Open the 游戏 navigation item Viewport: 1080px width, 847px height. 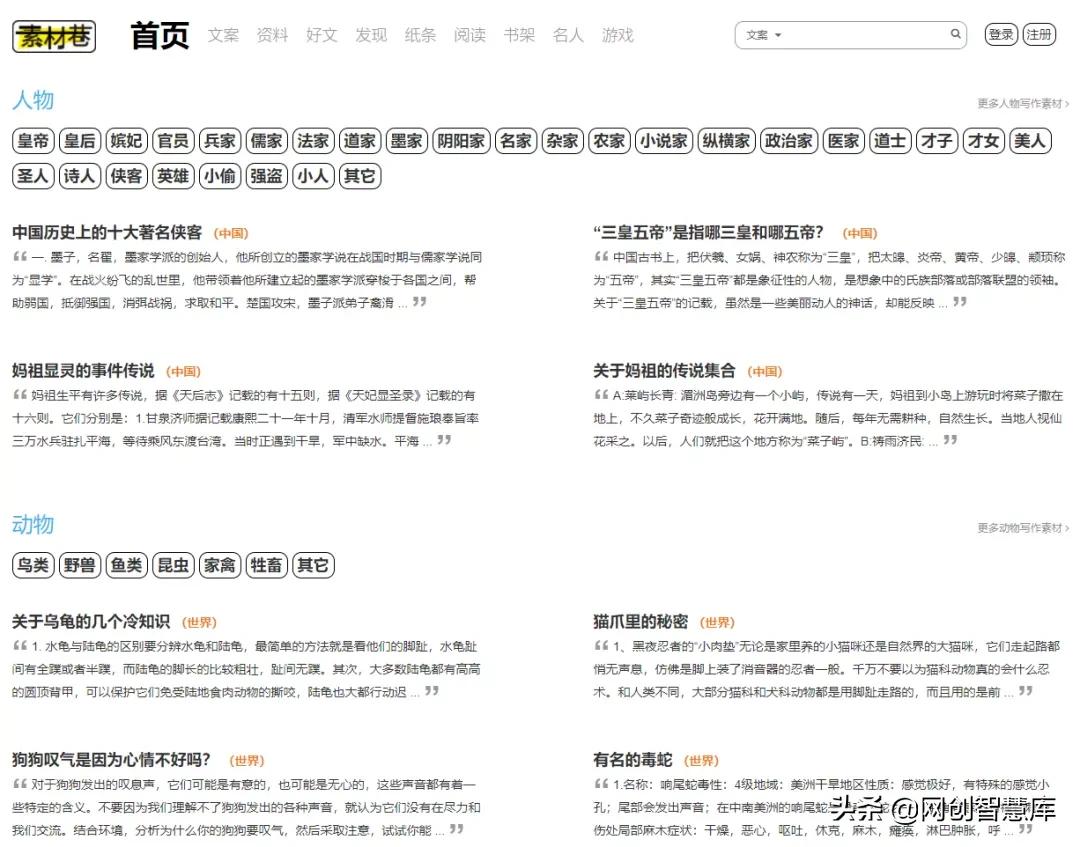click(617, 36)
